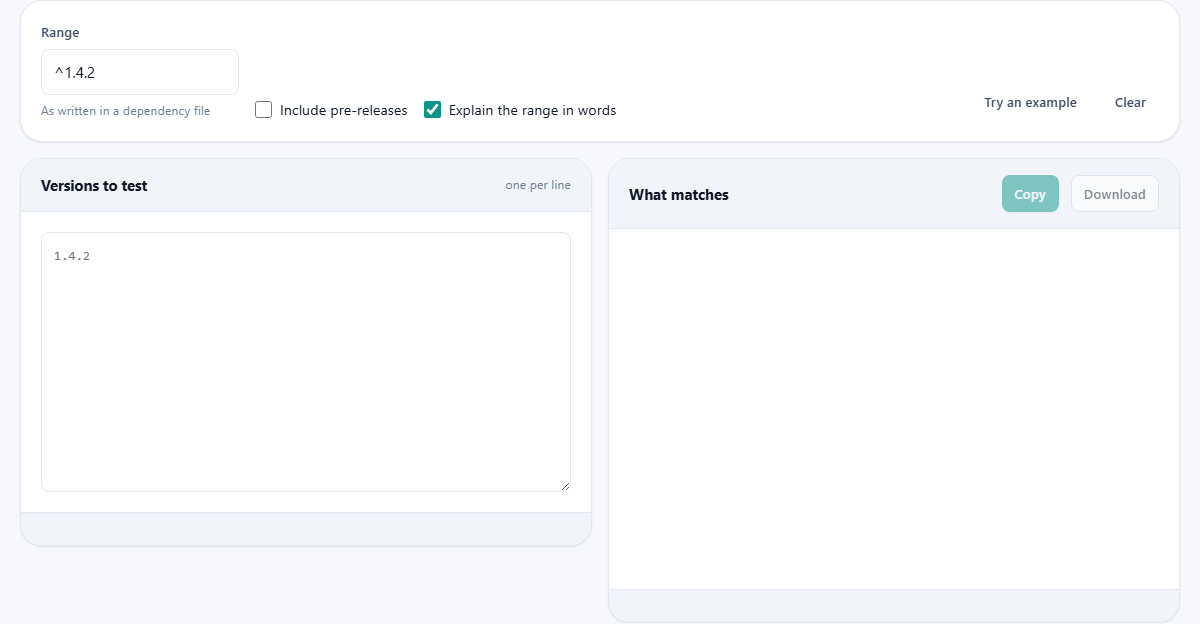This screenshot has height=624, width=1200.
Task: Click the Try an example button
Action: (x=1030, y=102)
